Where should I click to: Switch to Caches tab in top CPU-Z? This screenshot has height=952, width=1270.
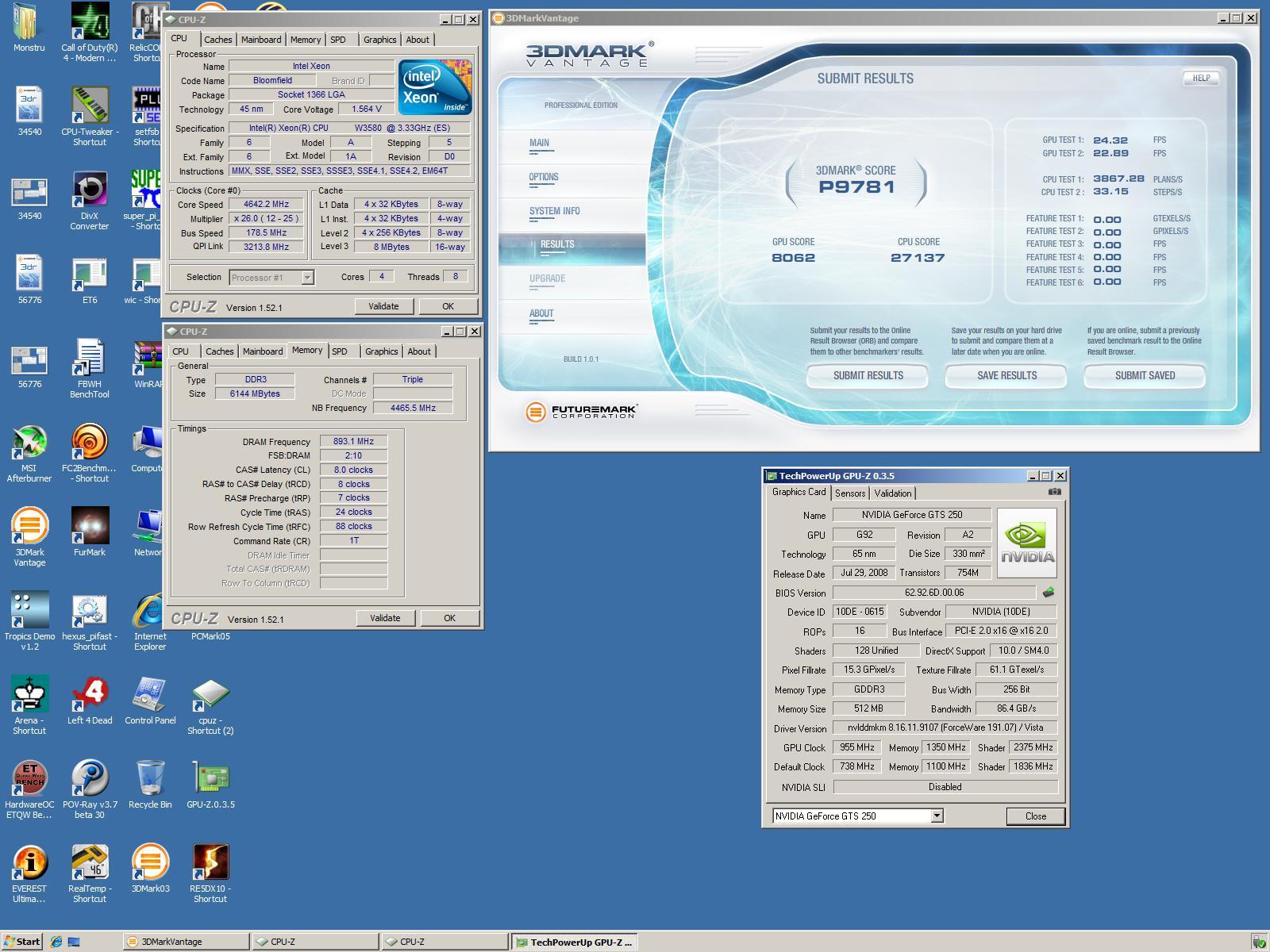click(x=217, y=40)
